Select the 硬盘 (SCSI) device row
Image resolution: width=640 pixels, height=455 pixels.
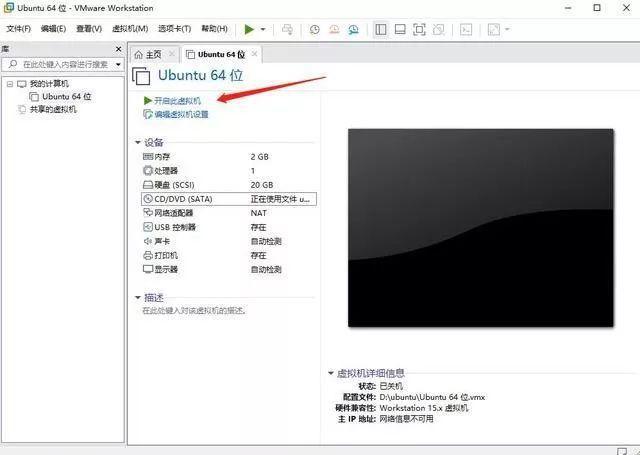[229, 185]
